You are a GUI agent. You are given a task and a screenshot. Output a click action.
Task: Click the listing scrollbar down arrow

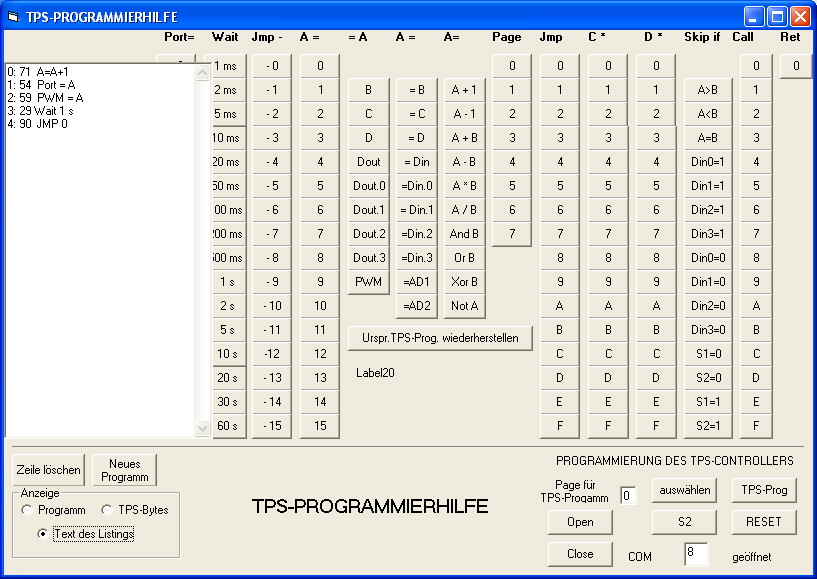pyautogui.click(x=203, y=428)
